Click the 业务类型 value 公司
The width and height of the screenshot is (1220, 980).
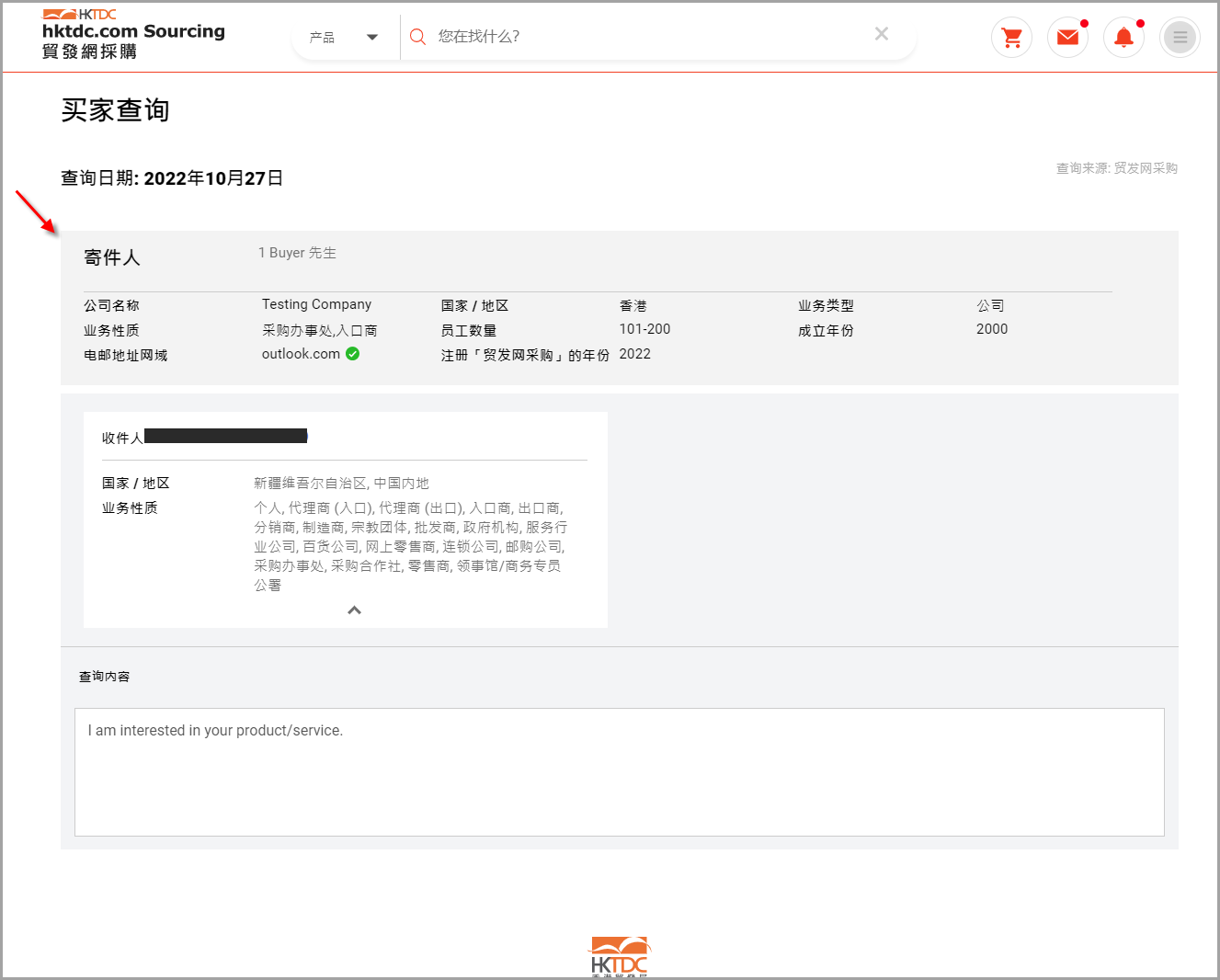[990, 305]
